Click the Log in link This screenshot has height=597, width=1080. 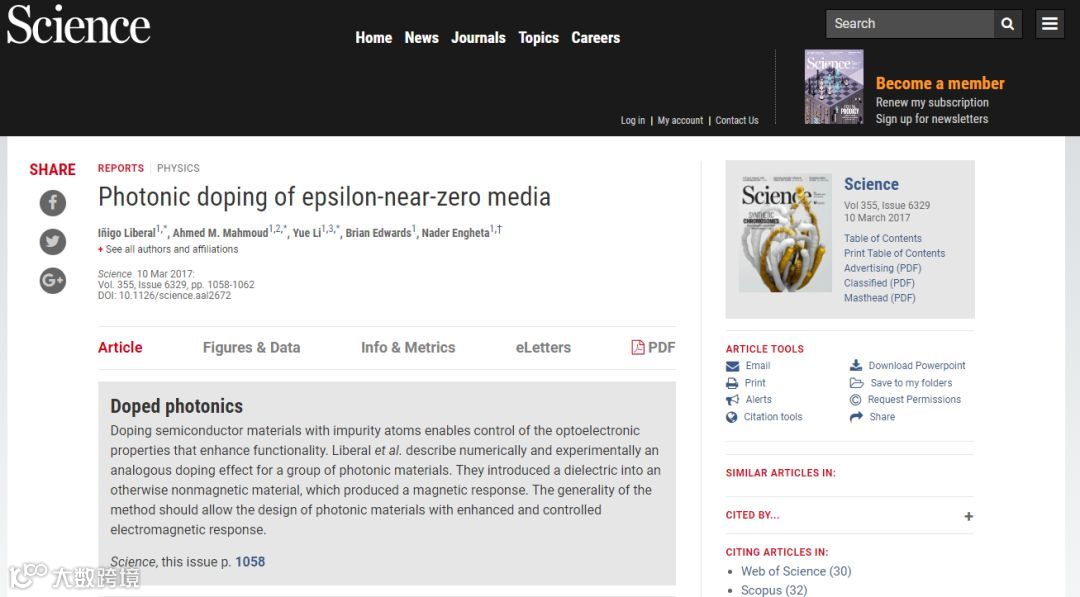tap(632, 121)
